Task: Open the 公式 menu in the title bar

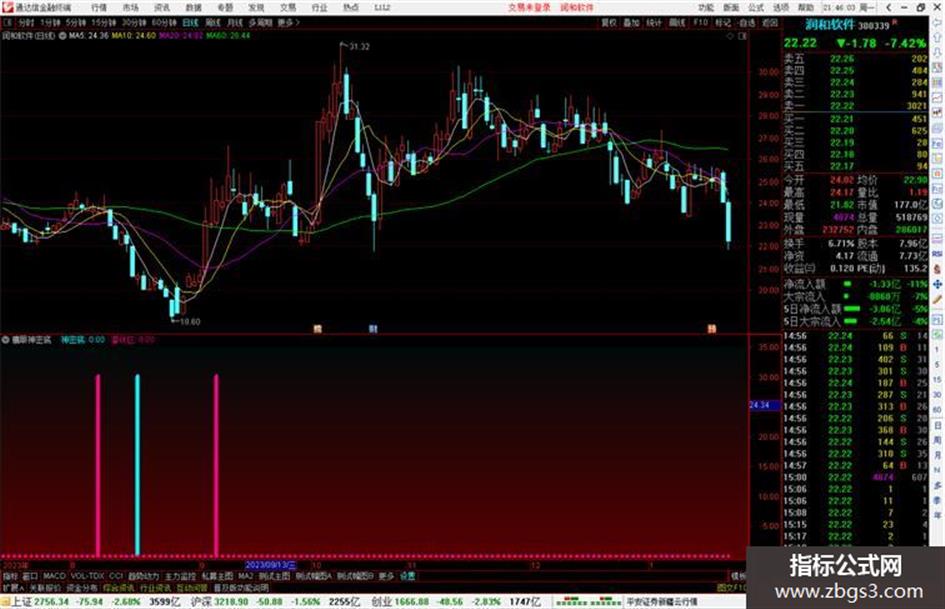Action: [756, 7]
